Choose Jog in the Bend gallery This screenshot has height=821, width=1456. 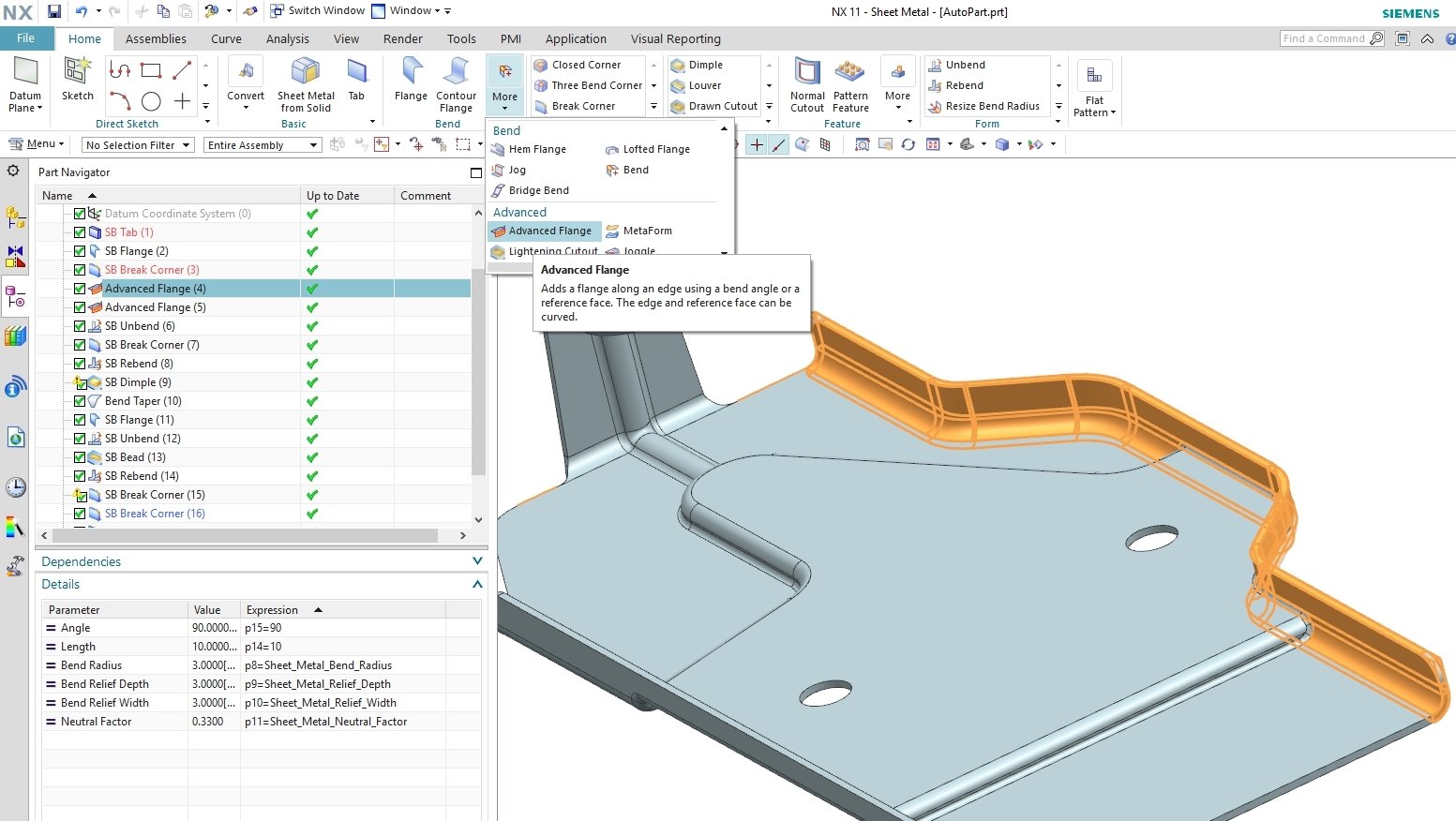tap(509, 170)
